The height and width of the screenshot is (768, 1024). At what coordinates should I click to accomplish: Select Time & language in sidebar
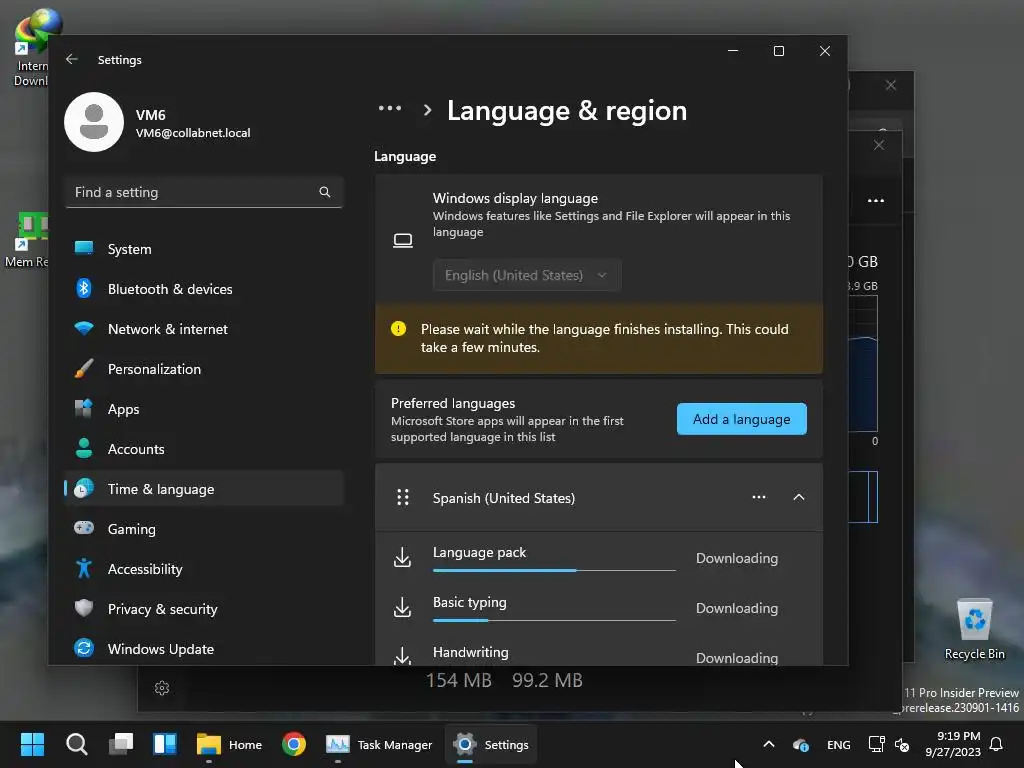coord(204,489)
